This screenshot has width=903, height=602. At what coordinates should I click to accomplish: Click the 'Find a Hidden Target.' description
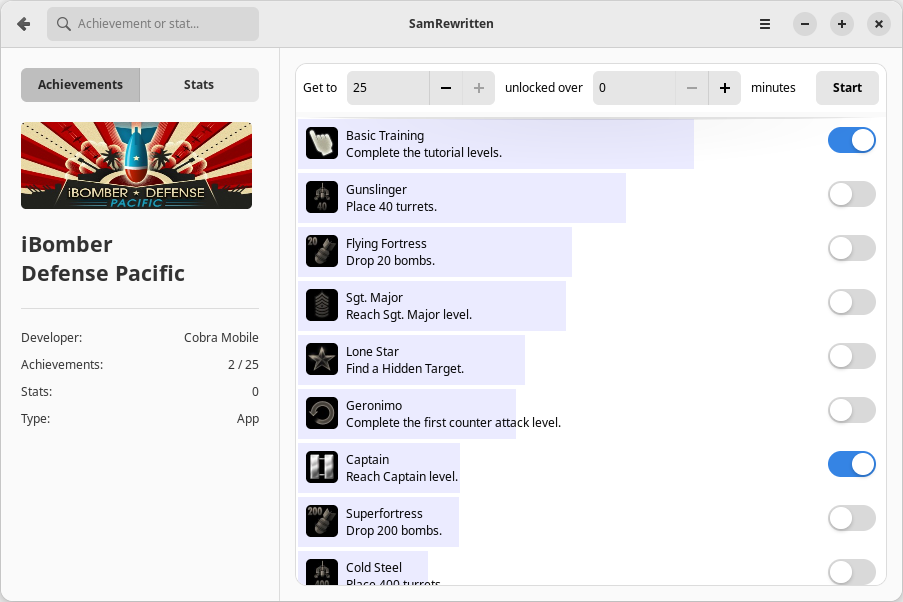(405, 368)
